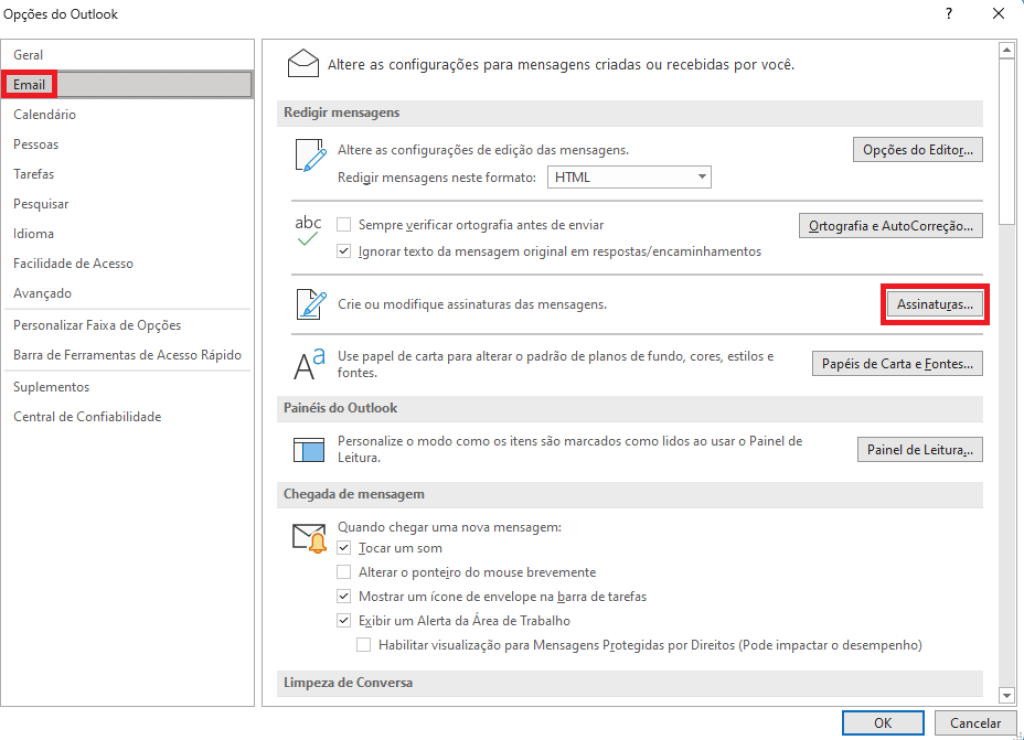Uncheck Mostrar um ícone de envelope checkbox
The image size is (1024, 740).
click(x=344, y=596)
